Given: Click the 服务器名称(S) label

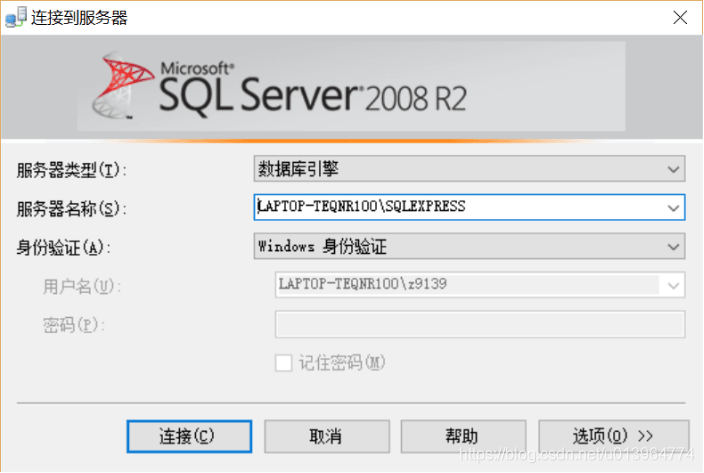Looking at the screenshot, I should (x=71, y=209).
